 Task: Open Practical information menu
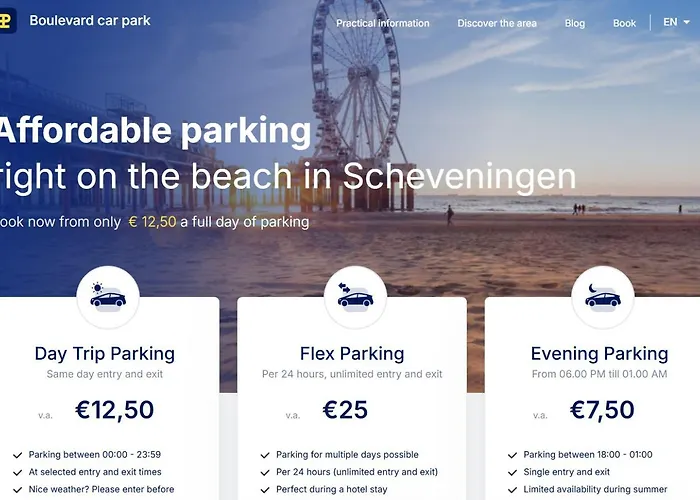(382, 23)
